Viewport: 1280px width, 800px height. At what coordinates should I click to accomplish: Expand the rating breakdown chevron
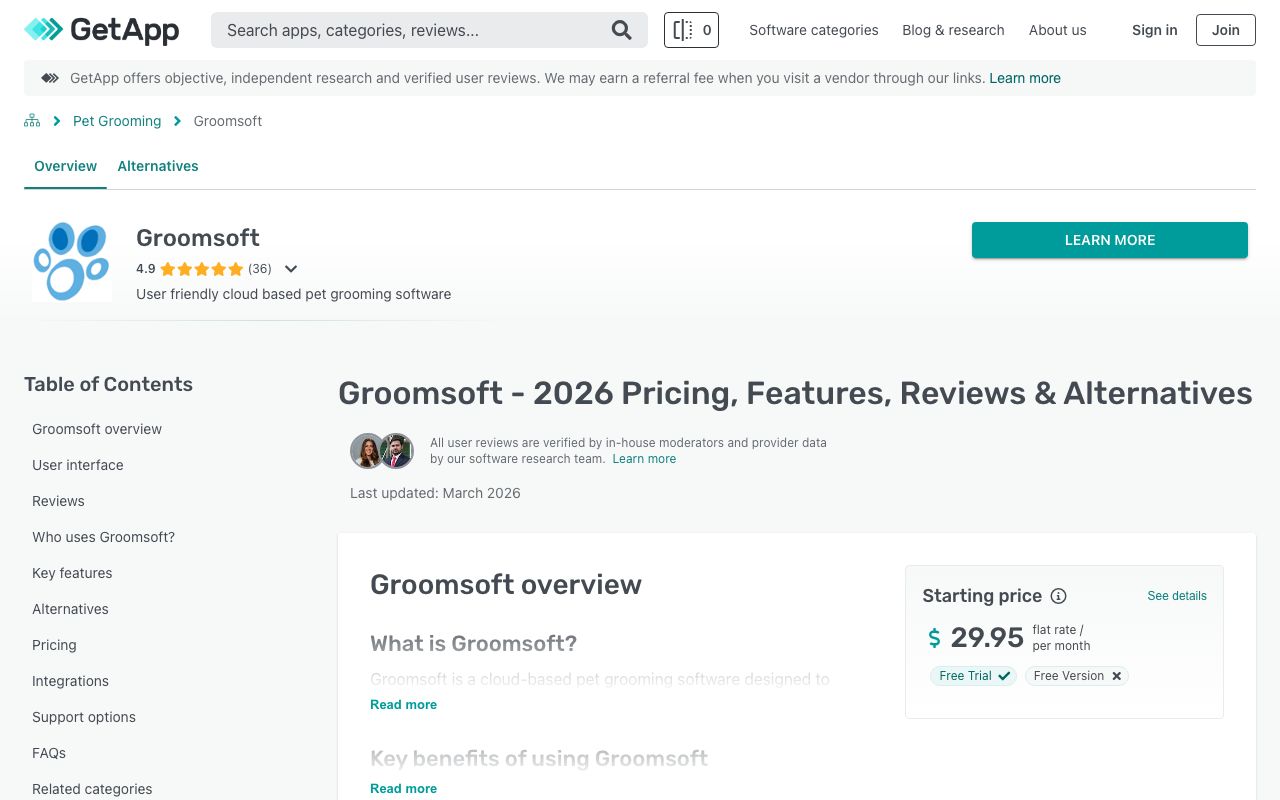click(291, 269)
